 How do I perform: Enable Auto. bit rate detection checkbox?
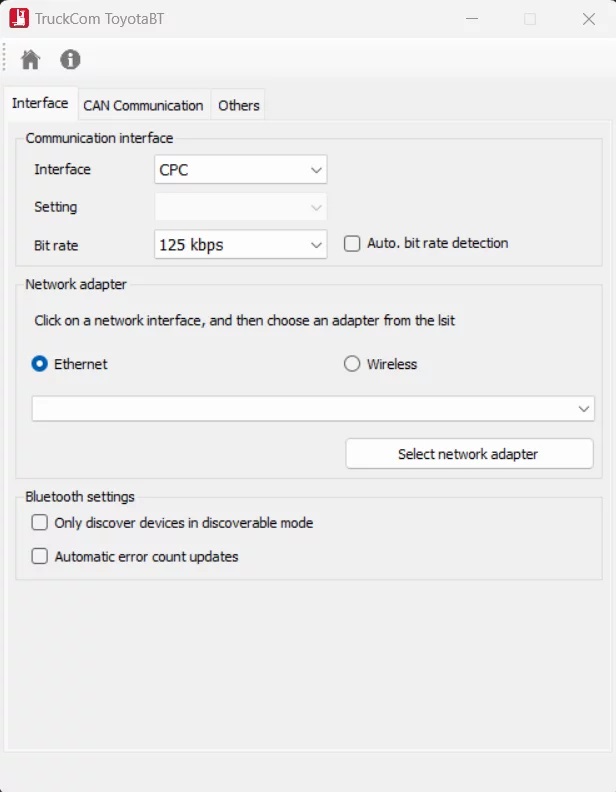(352, 243)
